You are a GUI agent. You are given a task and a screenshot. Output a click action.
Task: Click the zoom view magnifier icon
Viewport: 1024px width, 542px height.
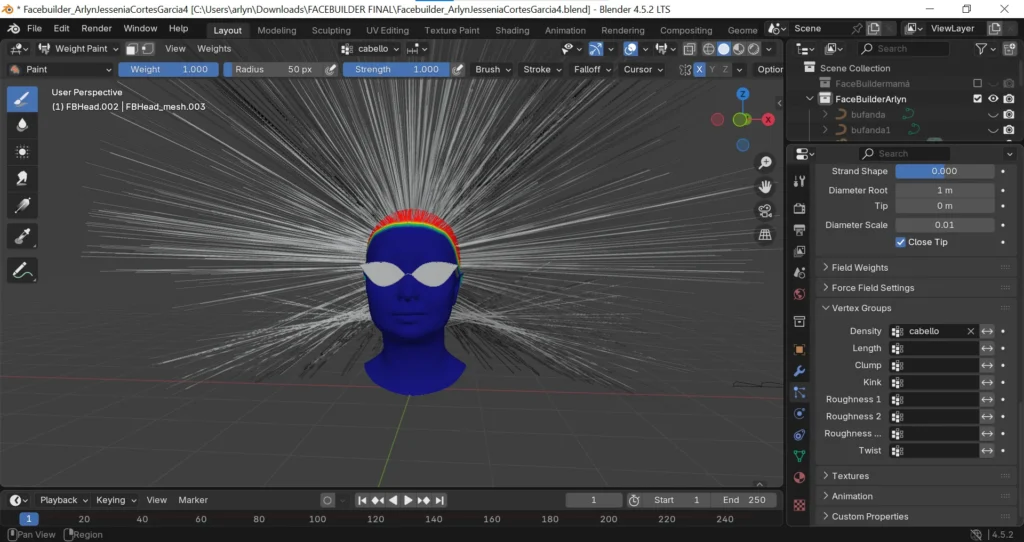[765, 162]
